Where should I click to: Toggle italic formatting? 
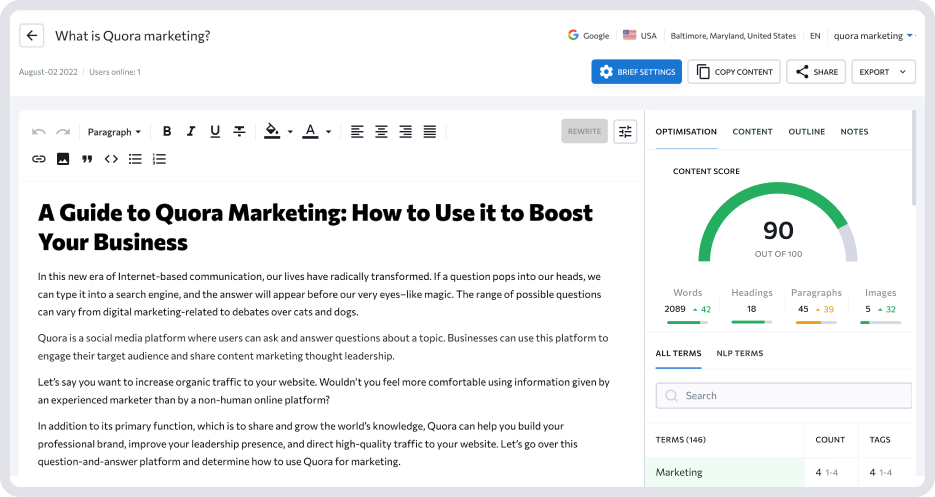coord(191,131)
